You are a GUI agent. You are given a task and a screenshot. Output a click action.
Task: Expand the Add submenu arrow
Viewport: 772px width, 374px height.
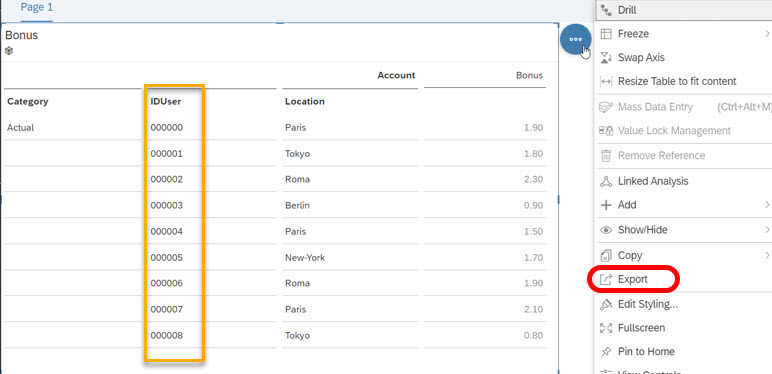[767, 205]
